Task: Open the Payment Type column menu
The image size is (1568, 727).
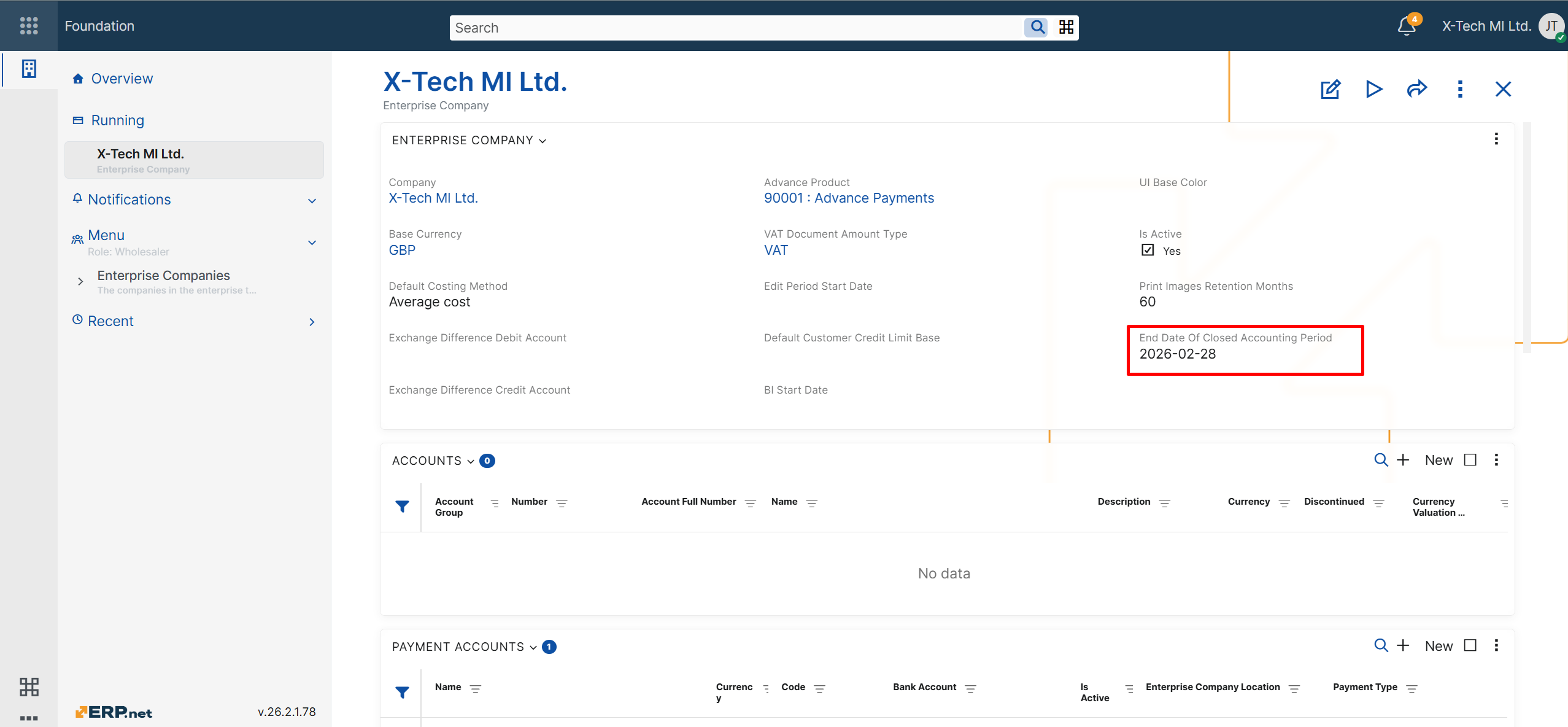Action: pyautogui.click(x=1412, y=688)
